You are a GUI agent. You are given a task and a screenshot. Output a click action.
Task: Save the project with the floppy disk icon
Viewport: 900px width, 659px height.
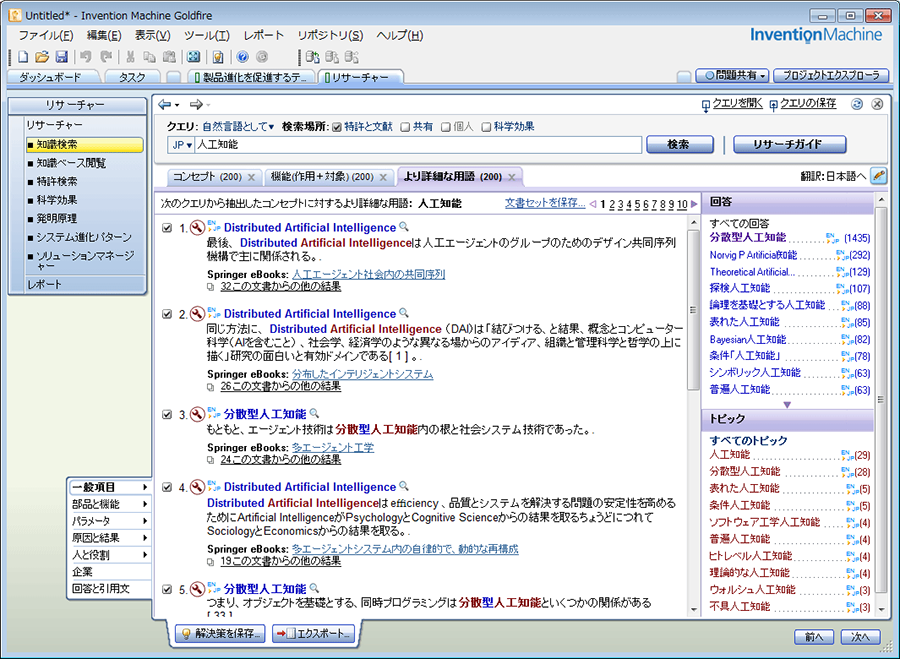(61, 57)
